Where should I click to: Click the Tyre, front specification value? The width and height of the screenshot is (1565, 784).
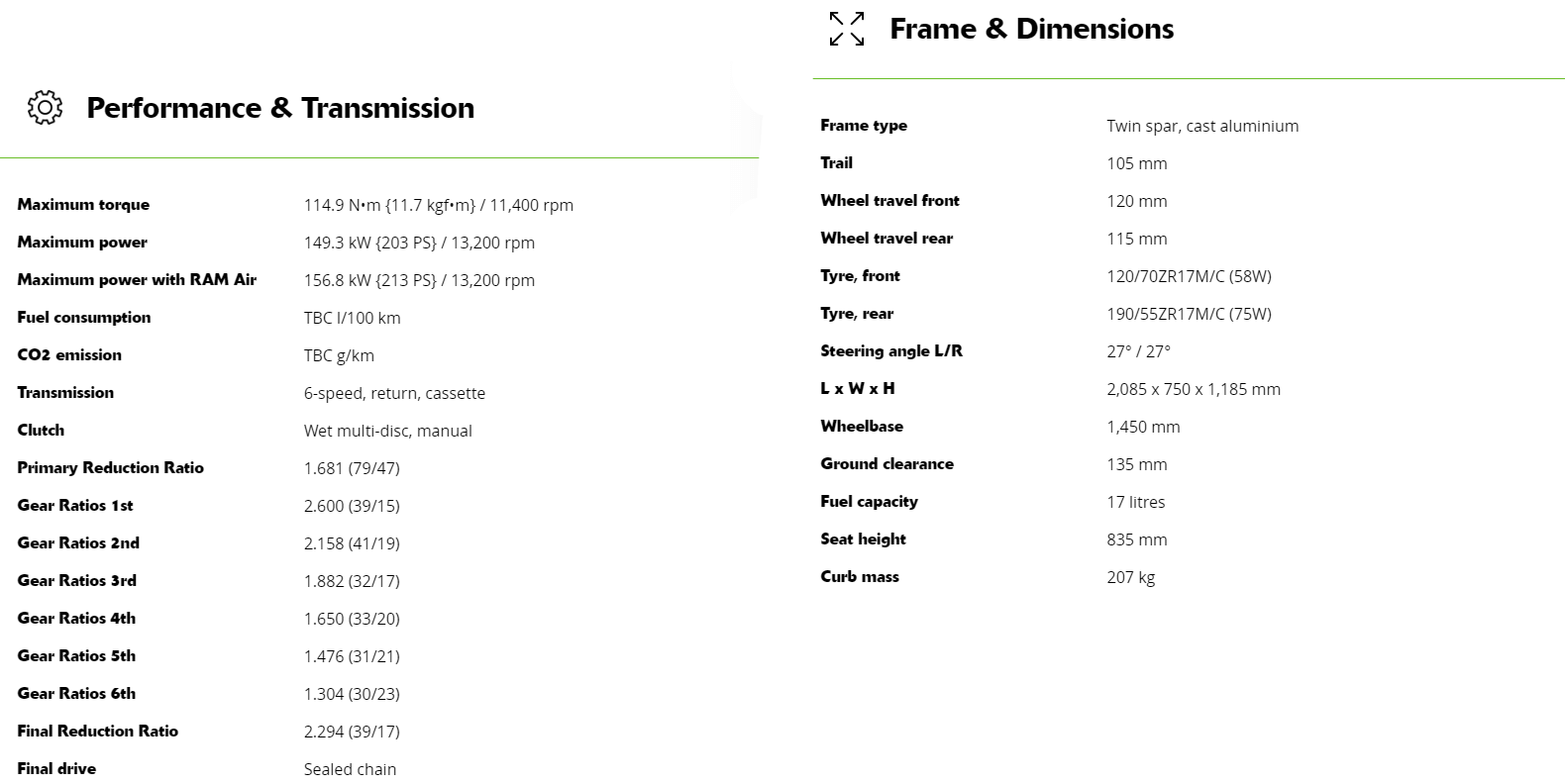click(1189, 276)
